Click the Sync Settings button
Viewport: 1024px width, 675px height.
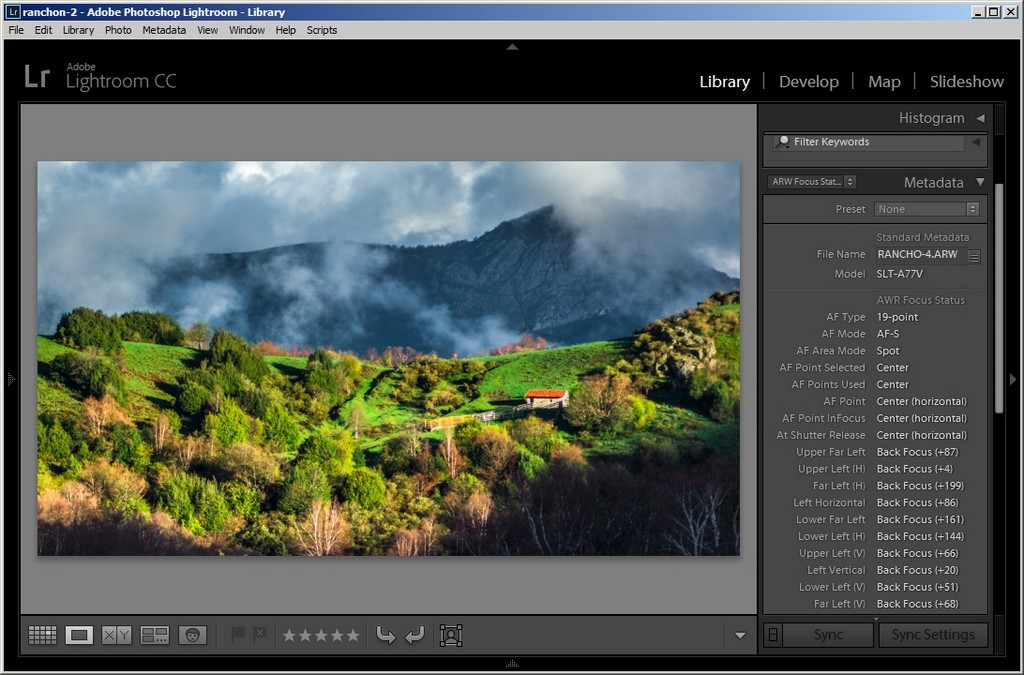(x=933, y=635)
